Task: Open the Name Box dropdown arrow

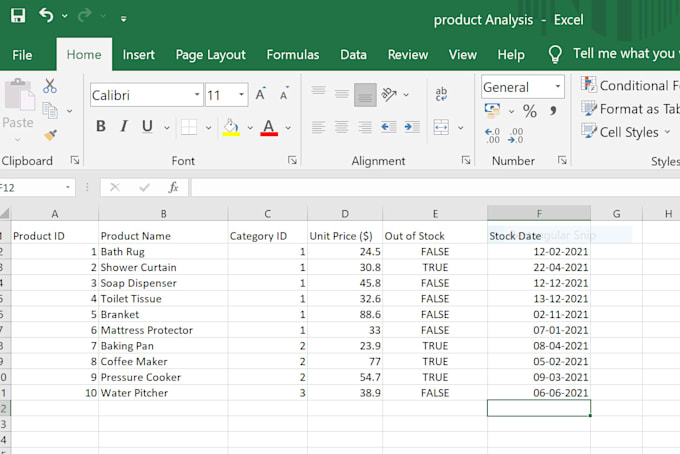Action: point(68,187)
